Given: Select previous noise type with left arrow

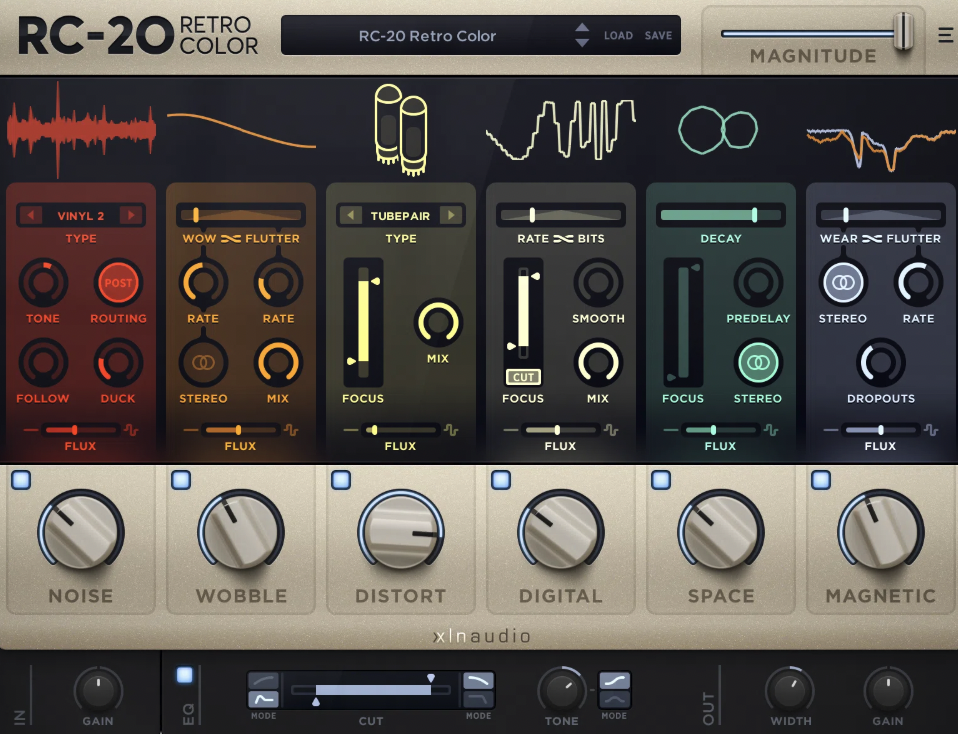Looking at the screenshot, I should coord(31,215).
